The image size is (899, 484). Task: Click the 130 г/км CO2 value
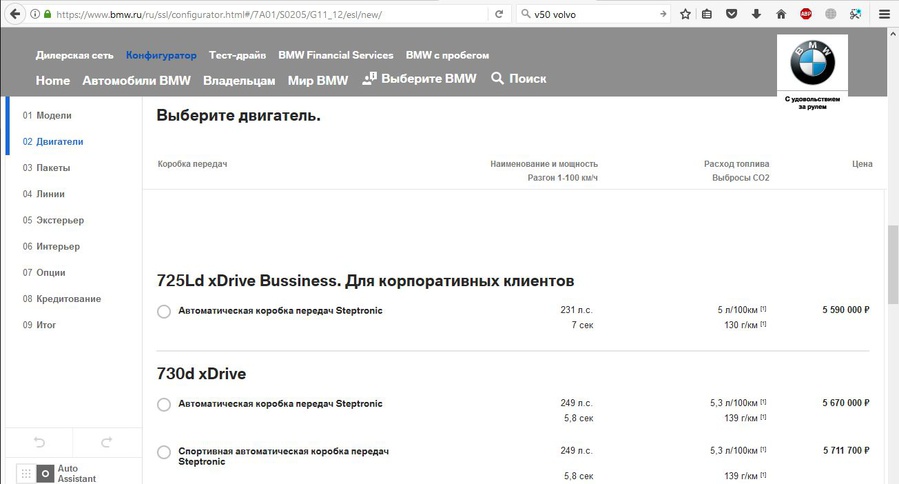[741, 325]
